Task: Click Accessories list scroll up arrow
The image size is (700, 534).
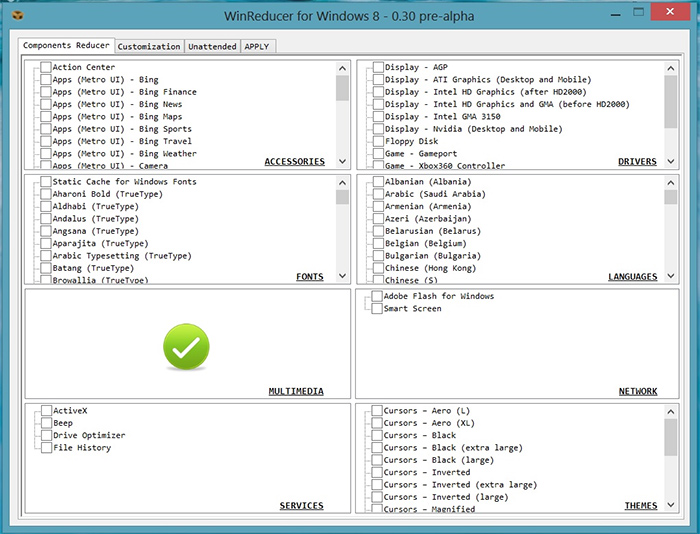Action: [x=342, y=68]
